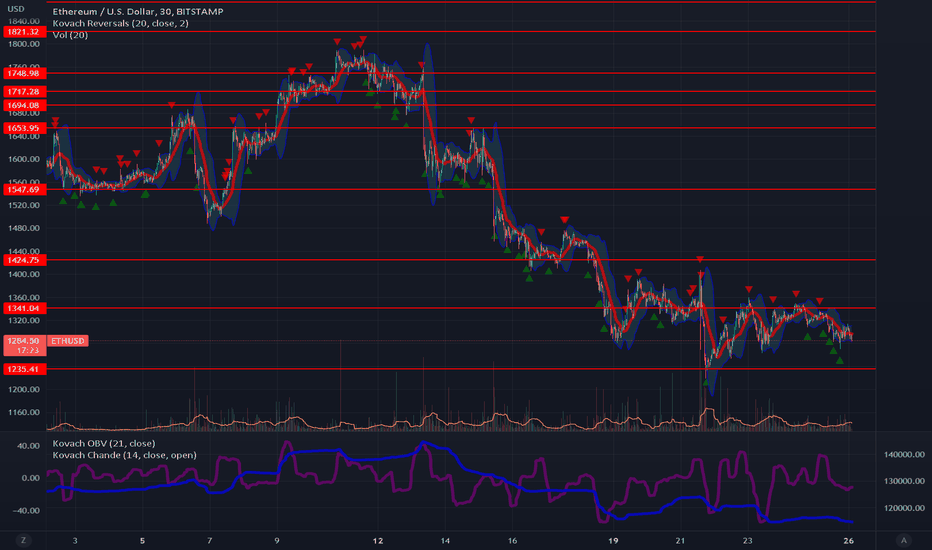Click the 1694.08 price level label
This screenshot has height=550, width=932.
tap(24, 105)
